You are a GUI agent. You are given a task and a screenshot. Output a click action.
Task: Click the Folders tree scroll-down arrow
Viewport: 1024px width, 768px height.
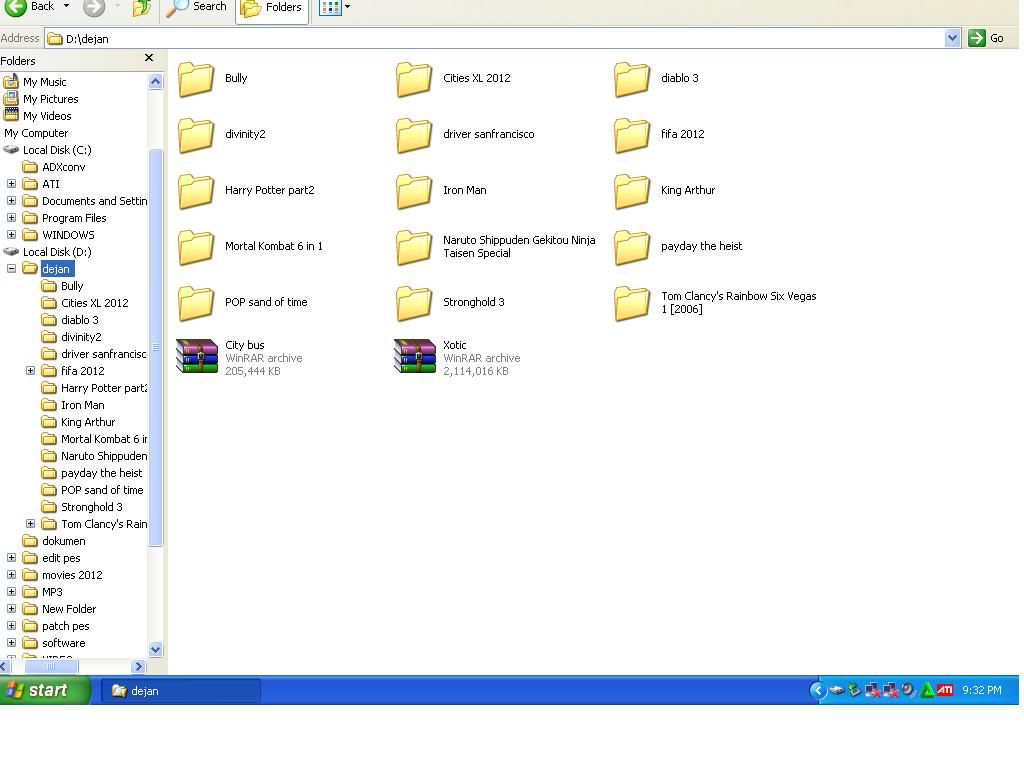point(155,650)
